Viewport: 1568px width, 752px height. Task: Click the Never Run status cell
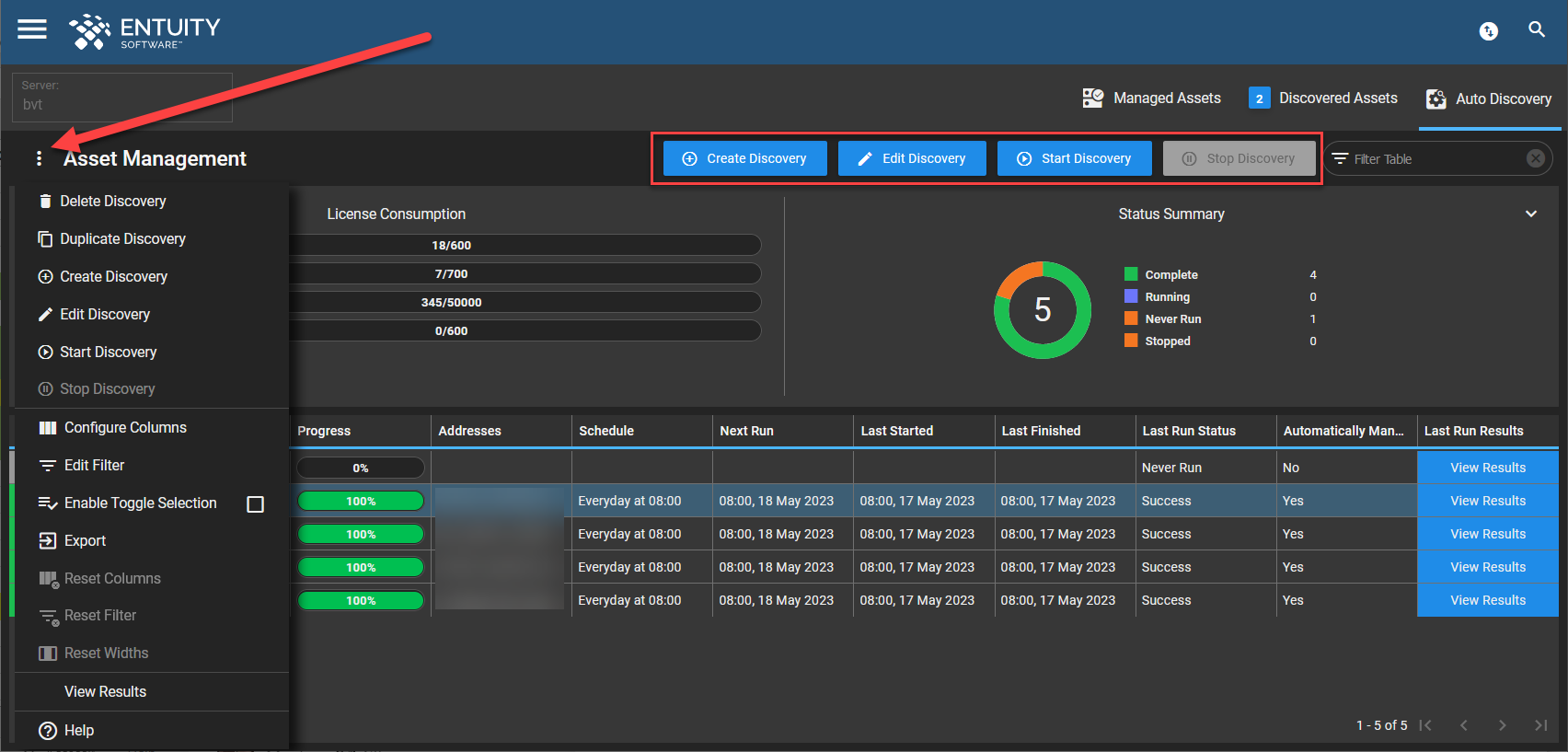coord(1205,468)
